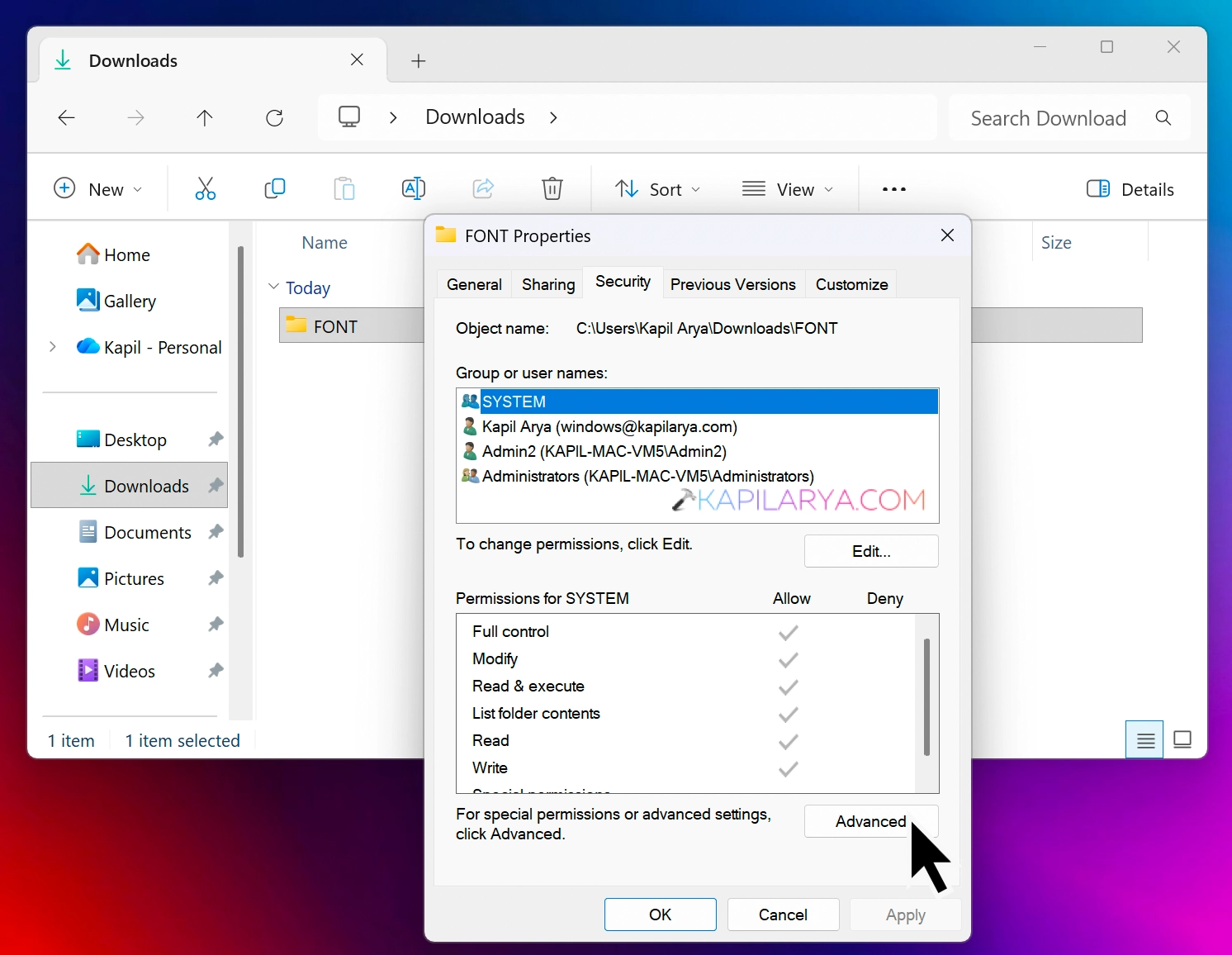Screen dimensions: 1232x955
Task: Go forward with the right arrow
Action: [x=136, y=118]
